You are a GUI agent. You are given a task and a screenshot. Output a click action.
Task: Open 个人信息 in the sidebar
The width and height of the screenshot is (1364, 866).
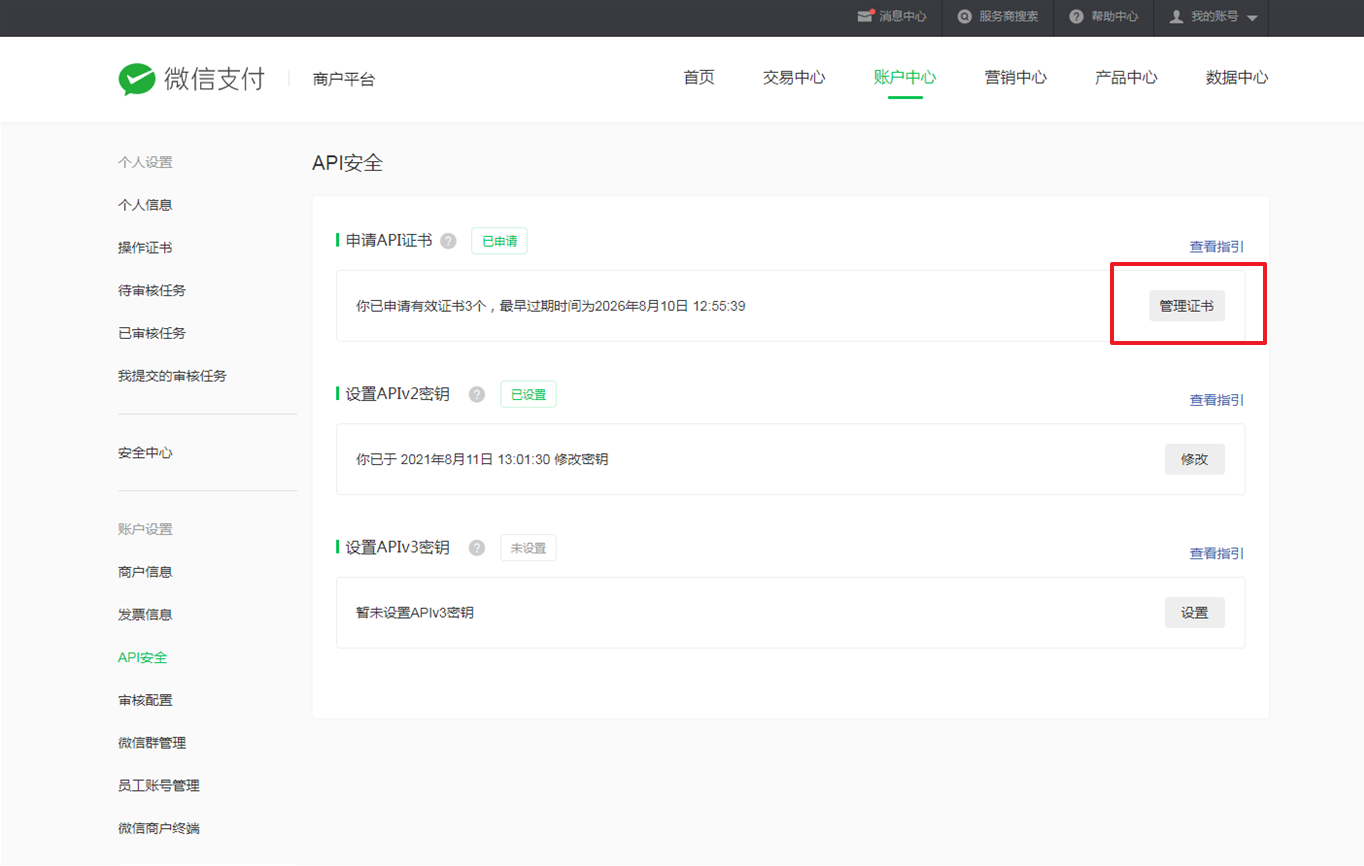coord(145,205)
